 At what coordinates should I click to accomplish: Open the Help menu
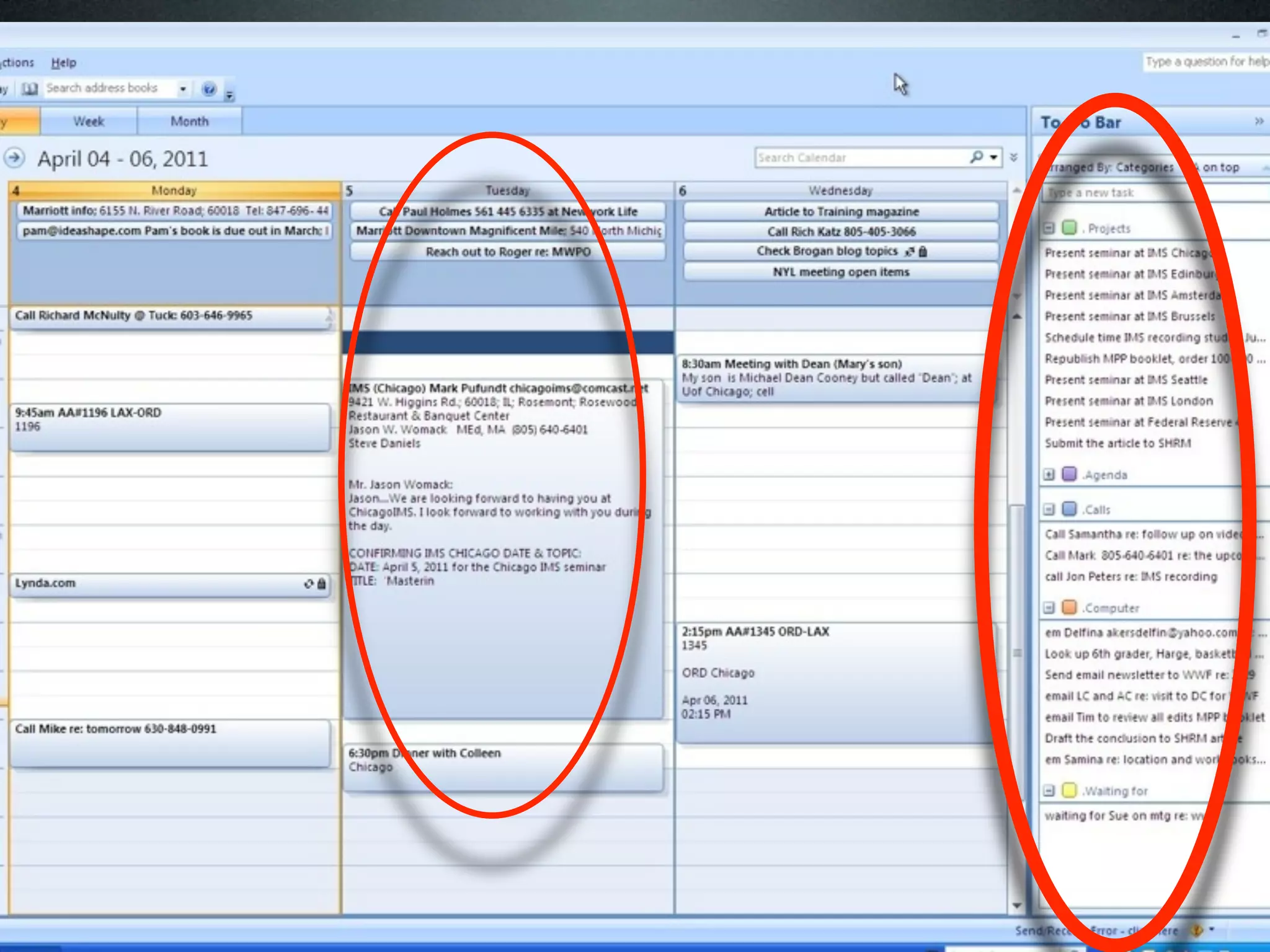[x=63, y=63]
